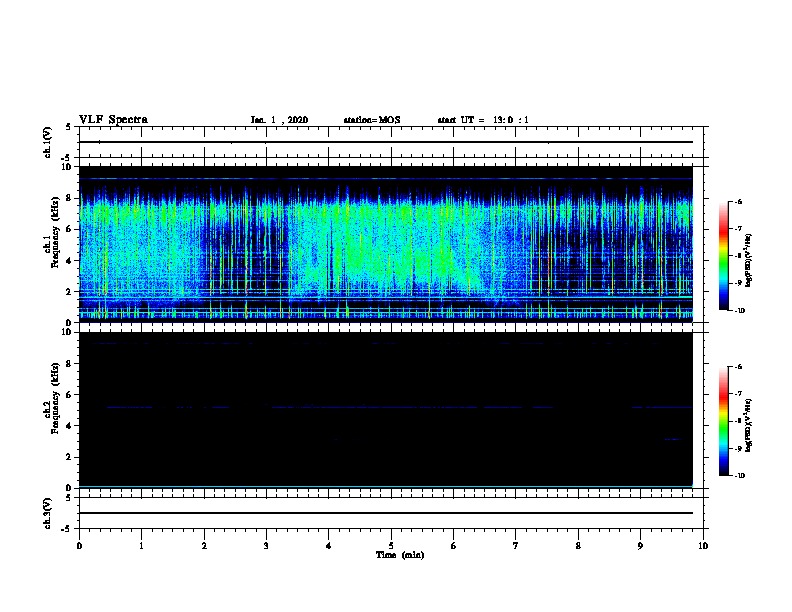This screenshot has width=792, height=612.
Task: Click ch.2 color bar log(PSD) label
Action: (749, 425)
